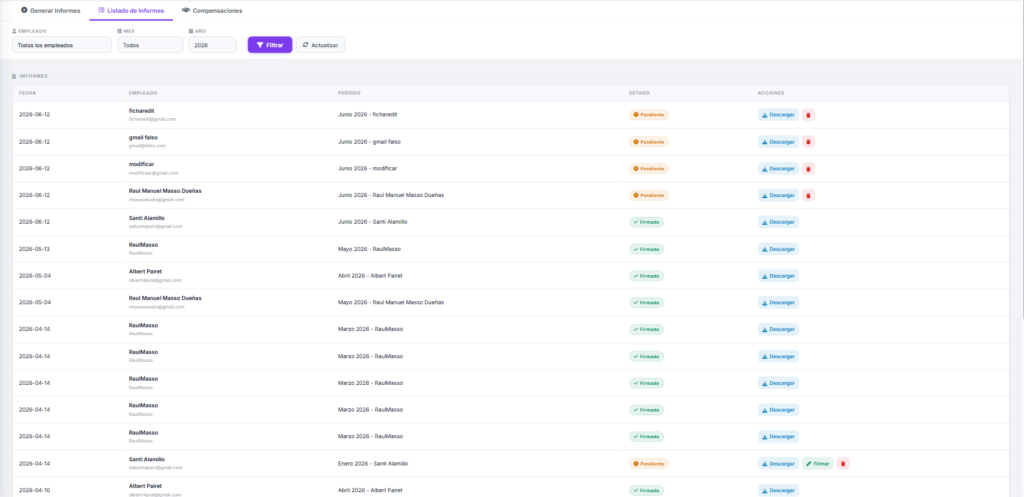
Task: Click period Mayo 2026 - Raul Manuel Masso Dueñas
Action: tap(391, 302)
